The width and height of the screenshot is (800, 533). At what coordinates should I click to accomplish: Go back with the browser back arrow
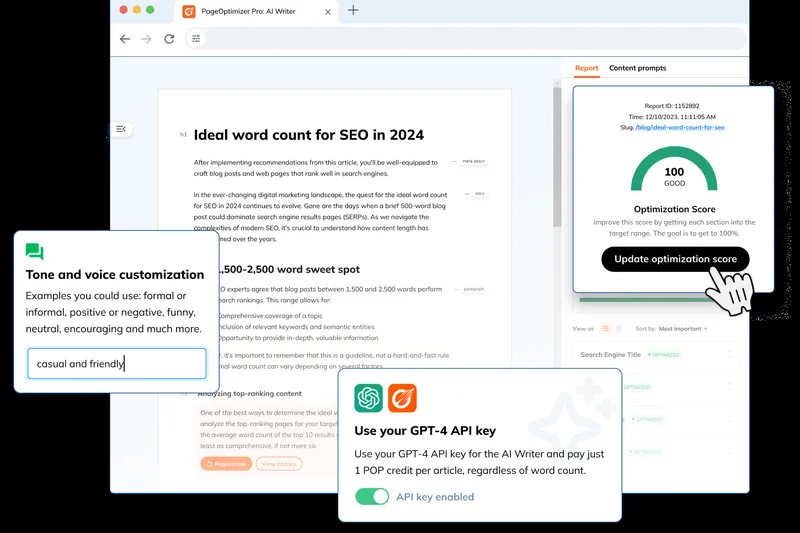coord(125,39)
